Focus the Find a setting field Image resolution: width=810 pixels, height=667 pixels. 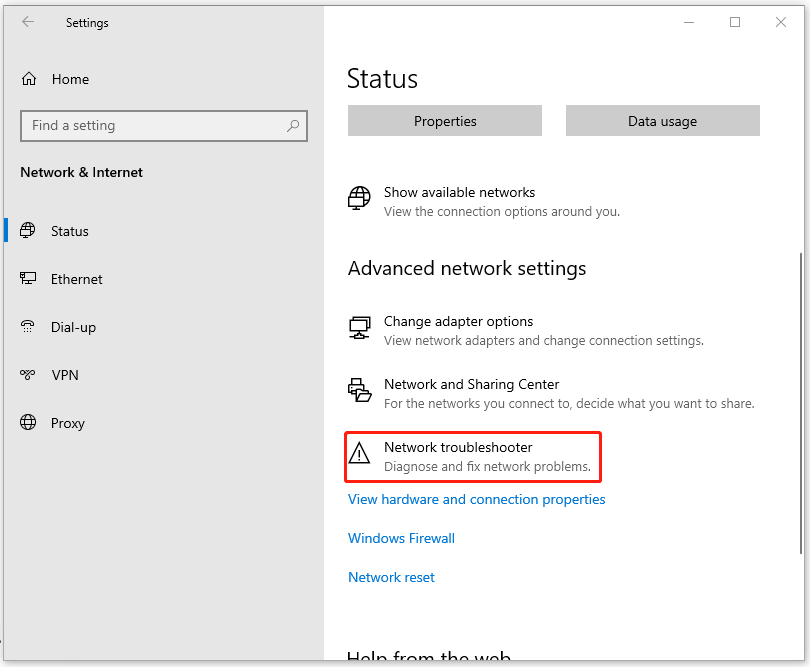click(x=150, y=126)
